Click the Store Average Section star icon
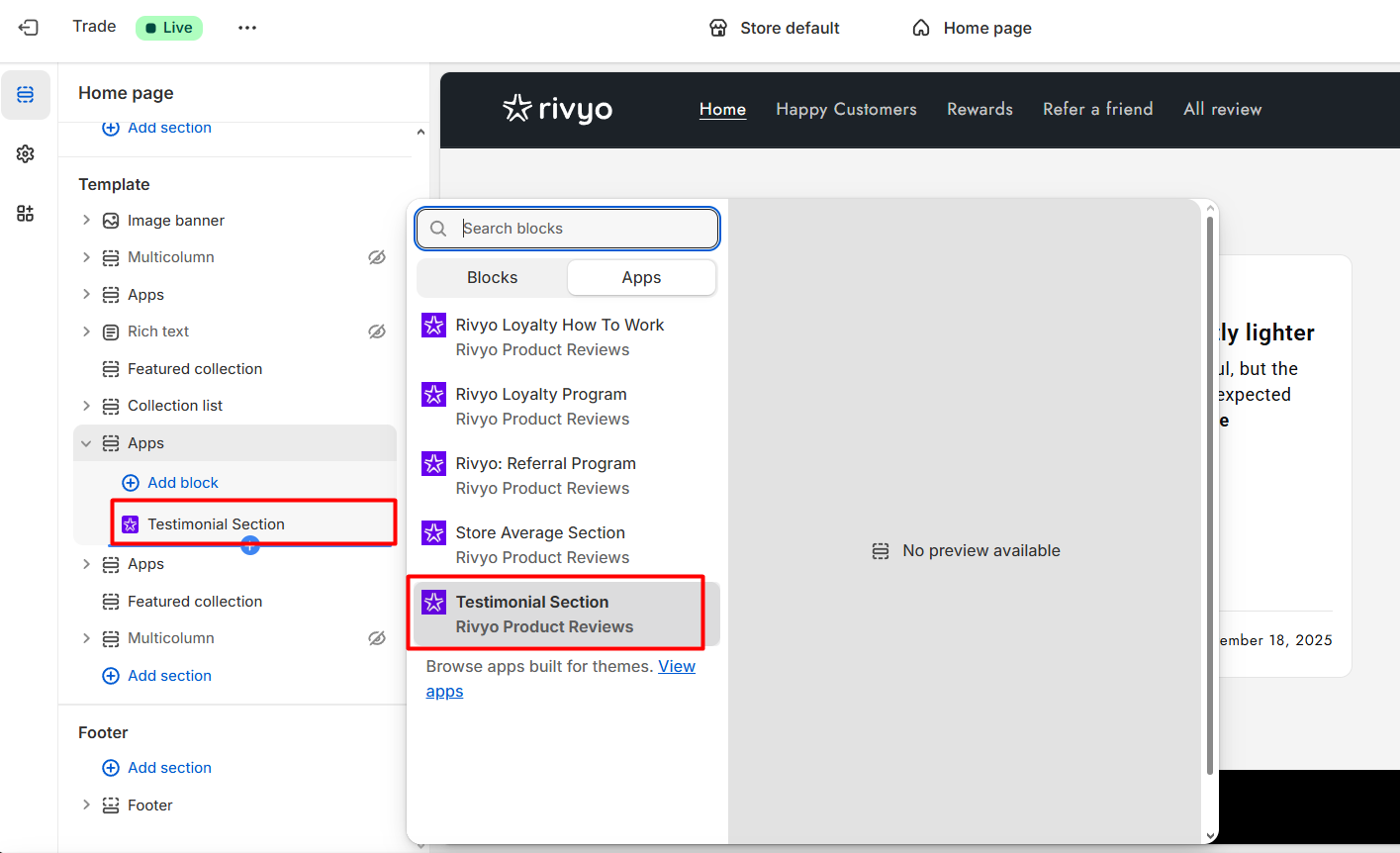 click(433, 533)
